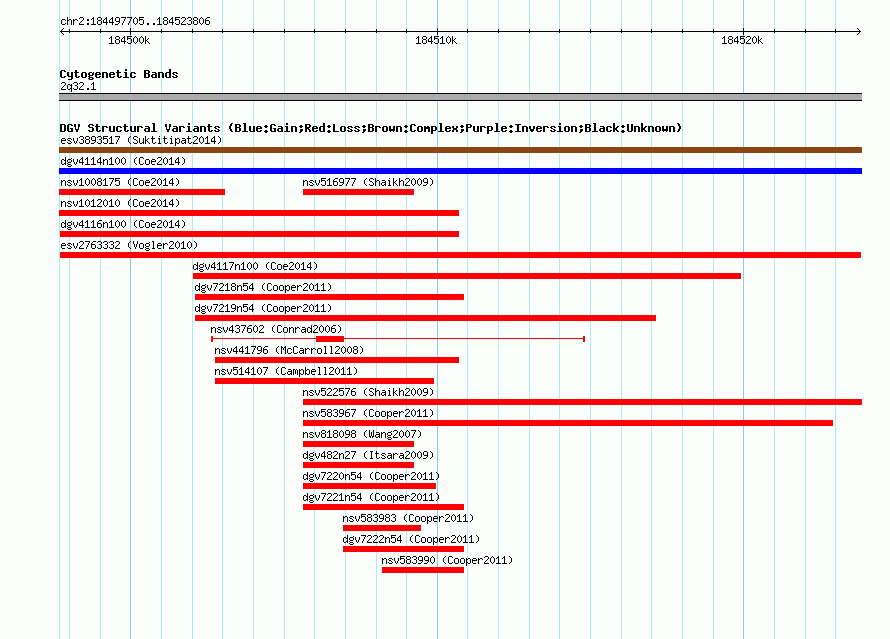Open dgv4116n100 (Coe2014) variant label
890x639 pixels.
pyautogui.click(x=123, y=224)
